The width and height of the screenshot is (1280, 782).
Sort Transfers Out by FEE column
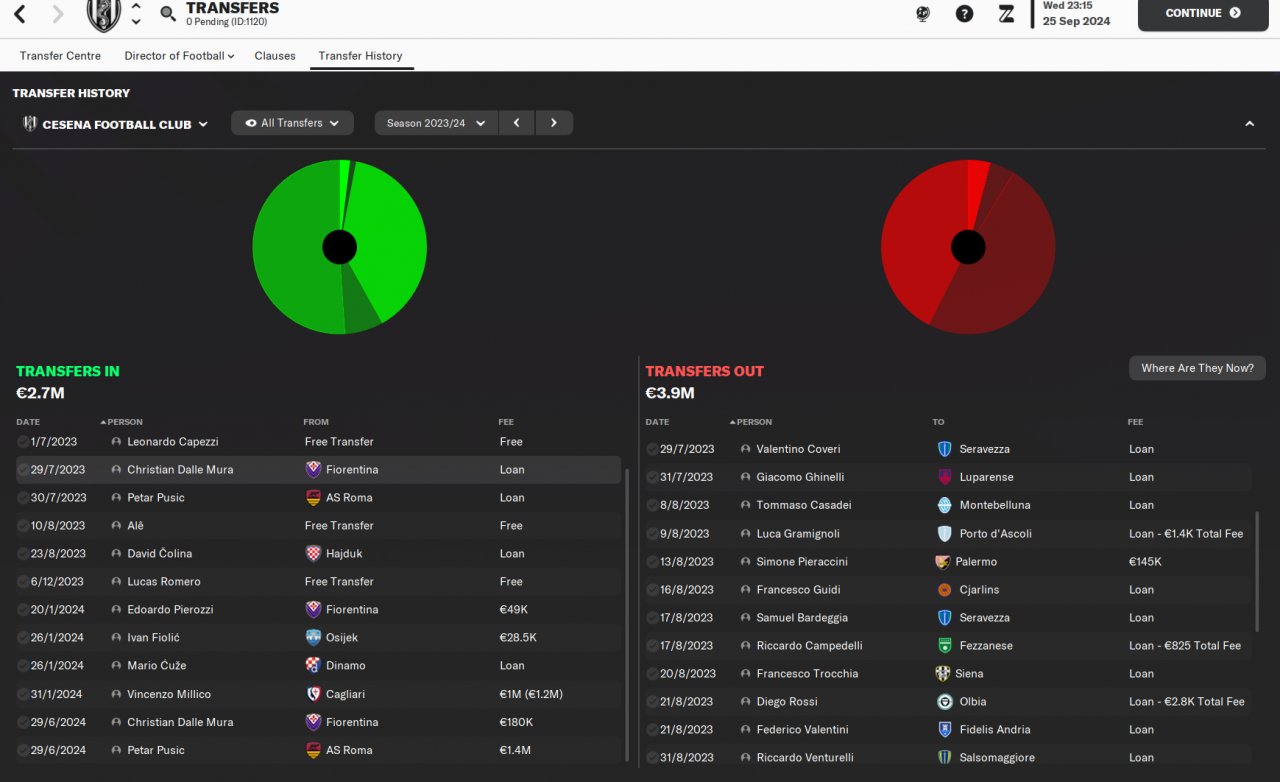click(x=1135, y=422)
